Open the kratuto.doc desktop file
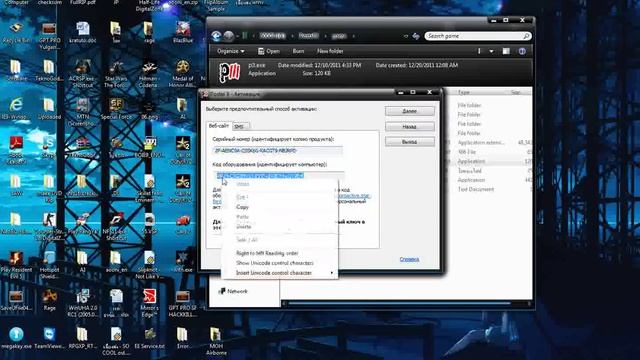The height and width of the screenshot is (360, 640). click(x=83, y=32)
